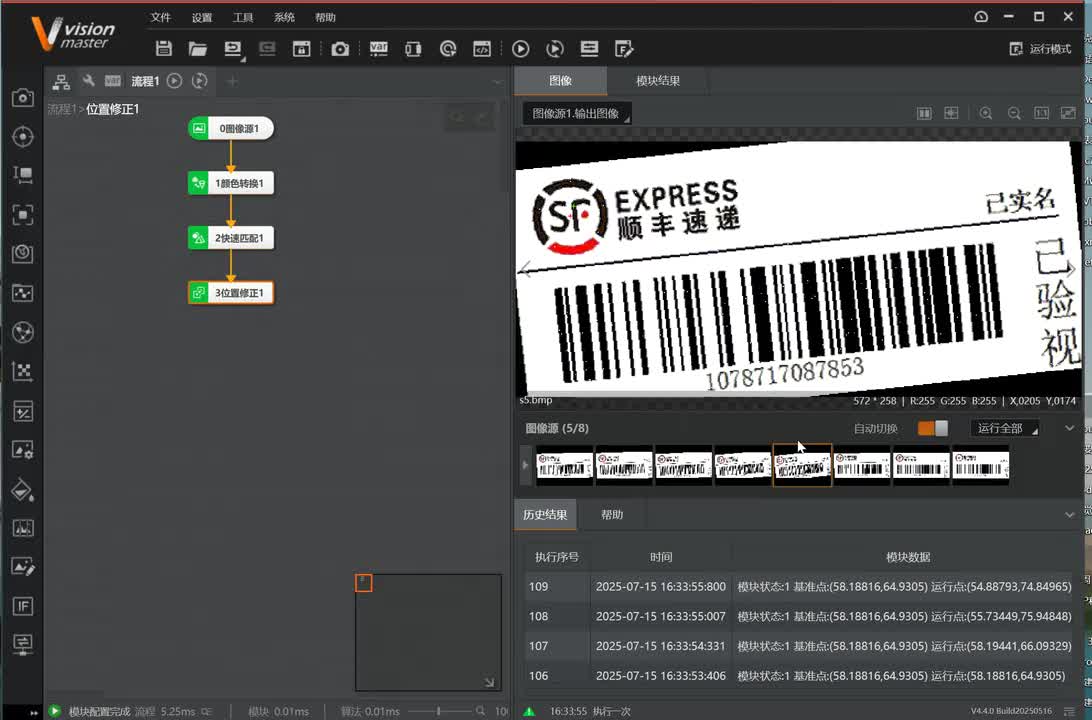The width and height of the screenshot is (1092, 720).
Task: Open the 工具 menu
Action: (242, 17)
